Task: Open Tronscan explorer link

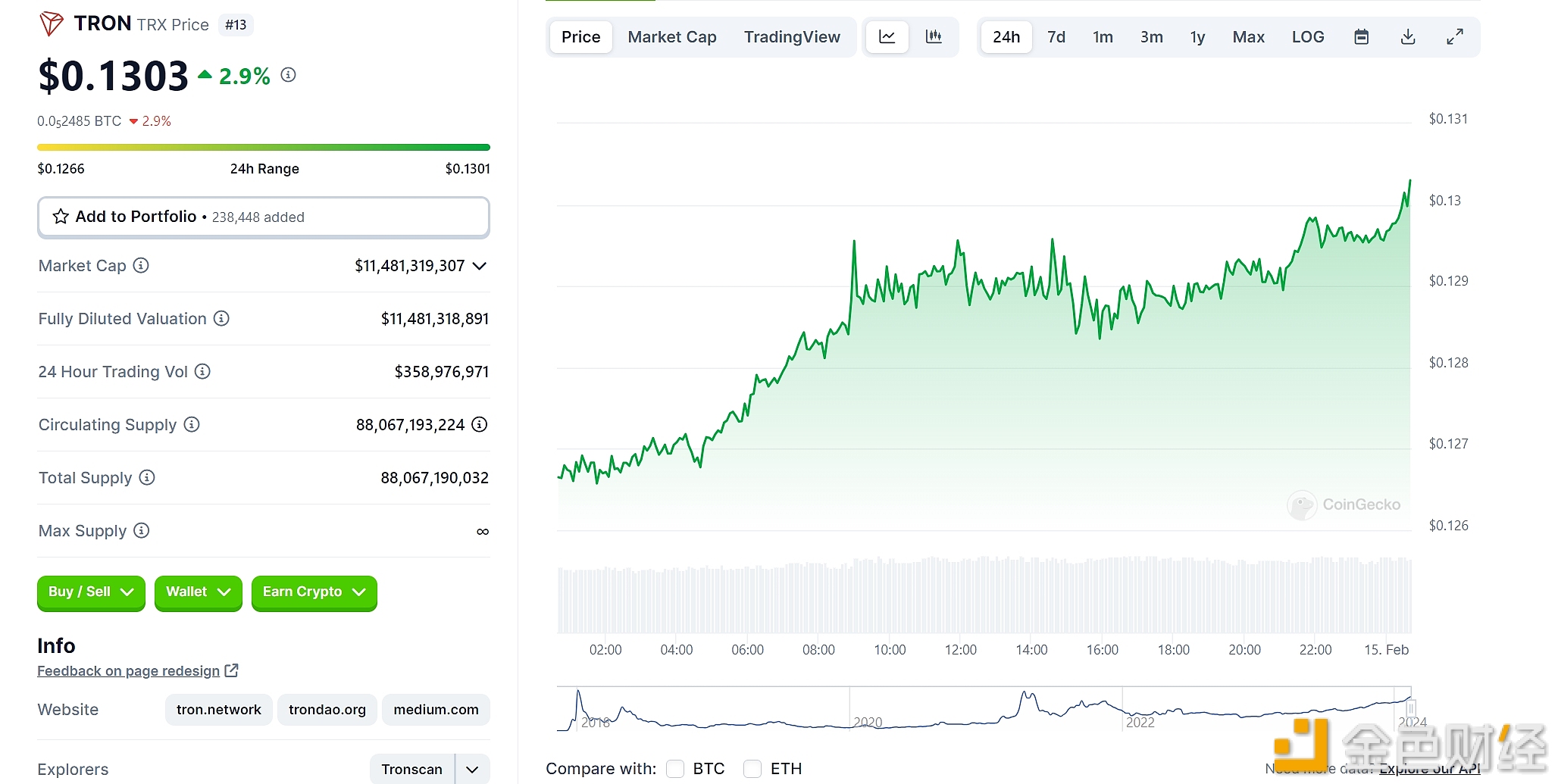Action: click(x=411, y=770)
